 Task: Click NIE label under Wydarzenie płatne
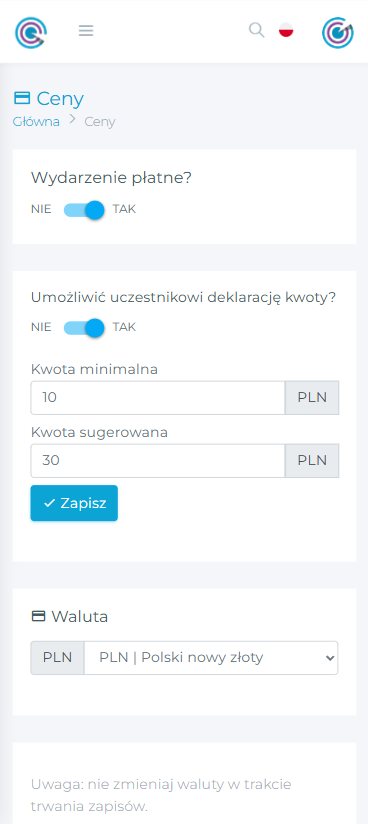click(41, 209)
